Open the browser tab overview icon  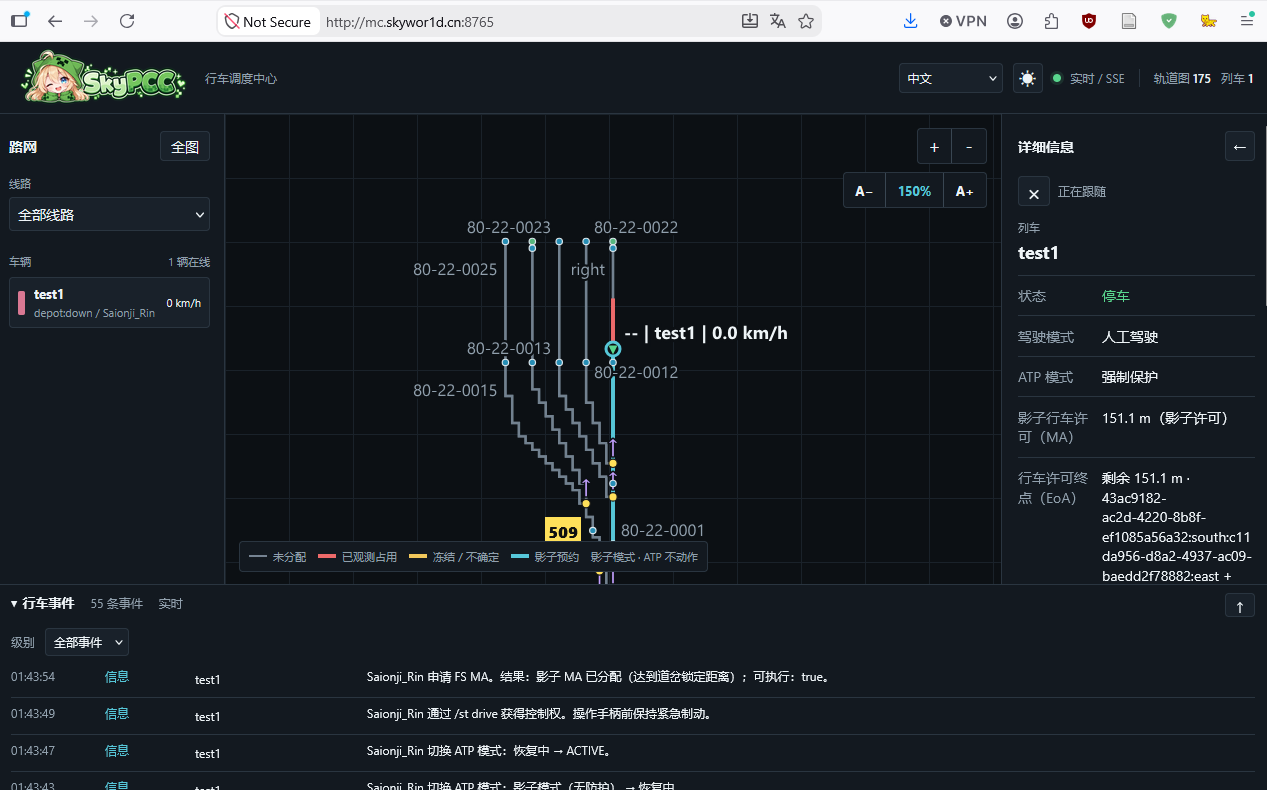point(19,20)
